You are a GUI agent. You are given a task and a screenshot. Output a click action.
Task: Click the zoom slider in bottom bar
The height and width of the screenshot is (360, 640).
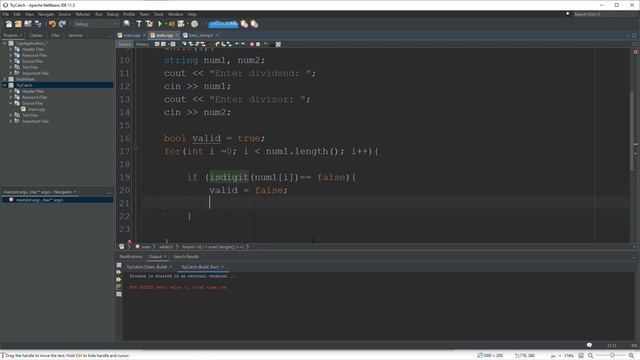pos(612,356)
